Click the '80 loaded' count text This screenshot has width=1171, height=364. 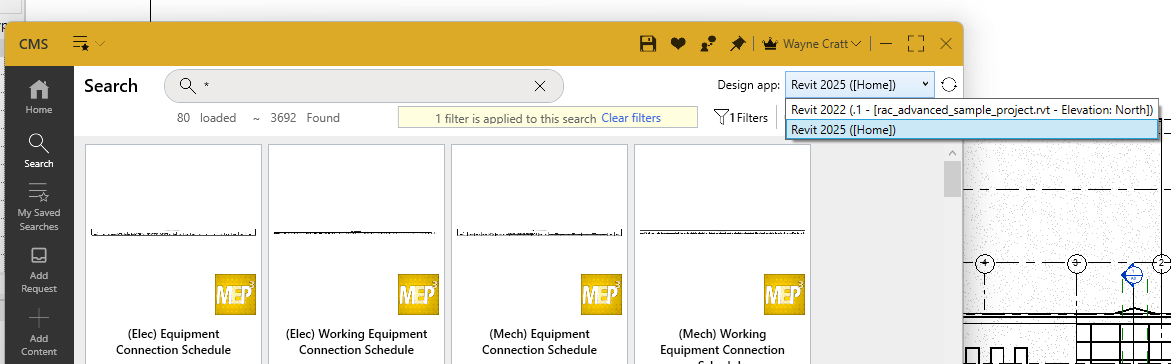[207, 117]
